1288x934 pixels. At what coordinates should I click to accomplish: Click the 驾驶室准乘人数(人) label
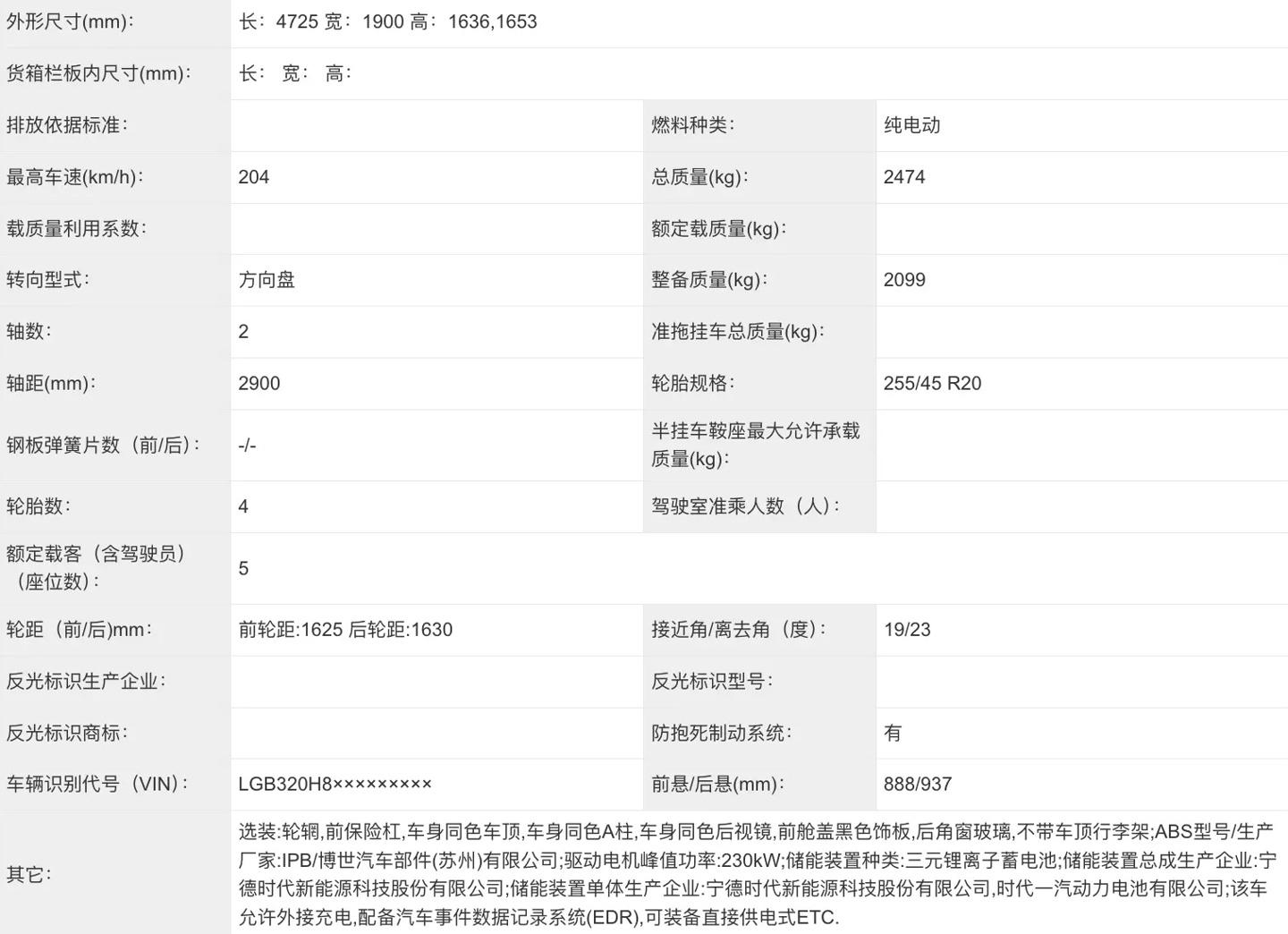tap(746, 506)
